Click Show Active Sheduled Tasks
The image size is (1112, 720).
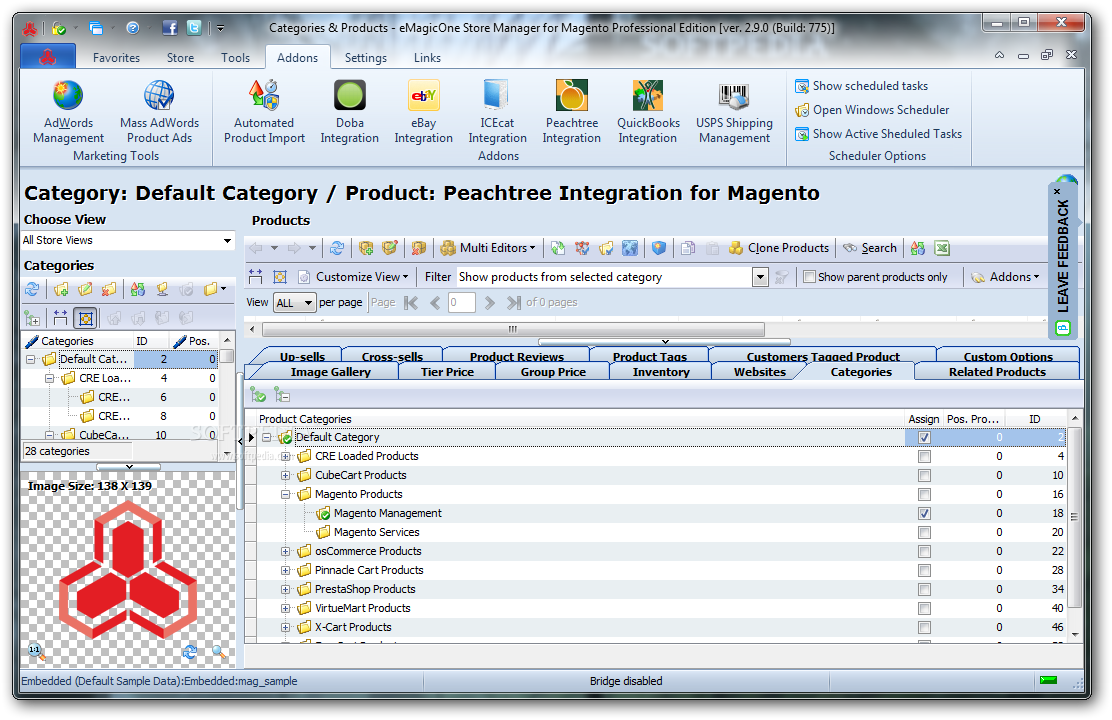[878, 134]
